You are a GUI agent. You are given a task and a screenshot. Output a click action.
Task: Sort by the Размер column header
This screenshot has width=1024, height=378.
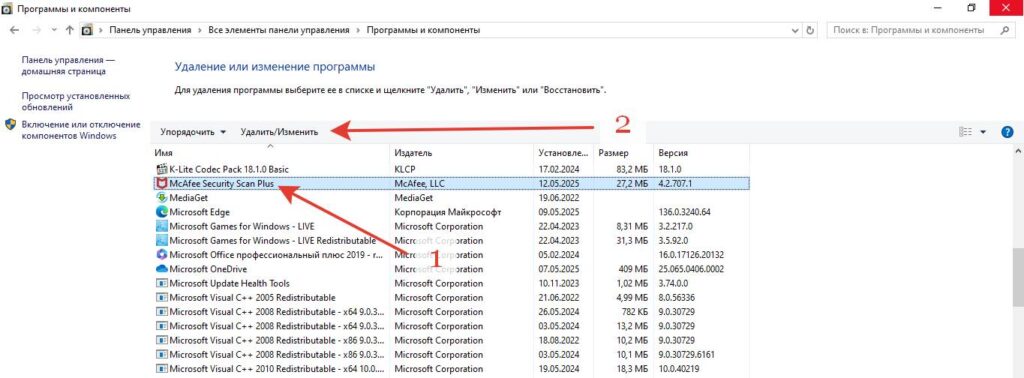pyautogui.click(x=623, y=153)
